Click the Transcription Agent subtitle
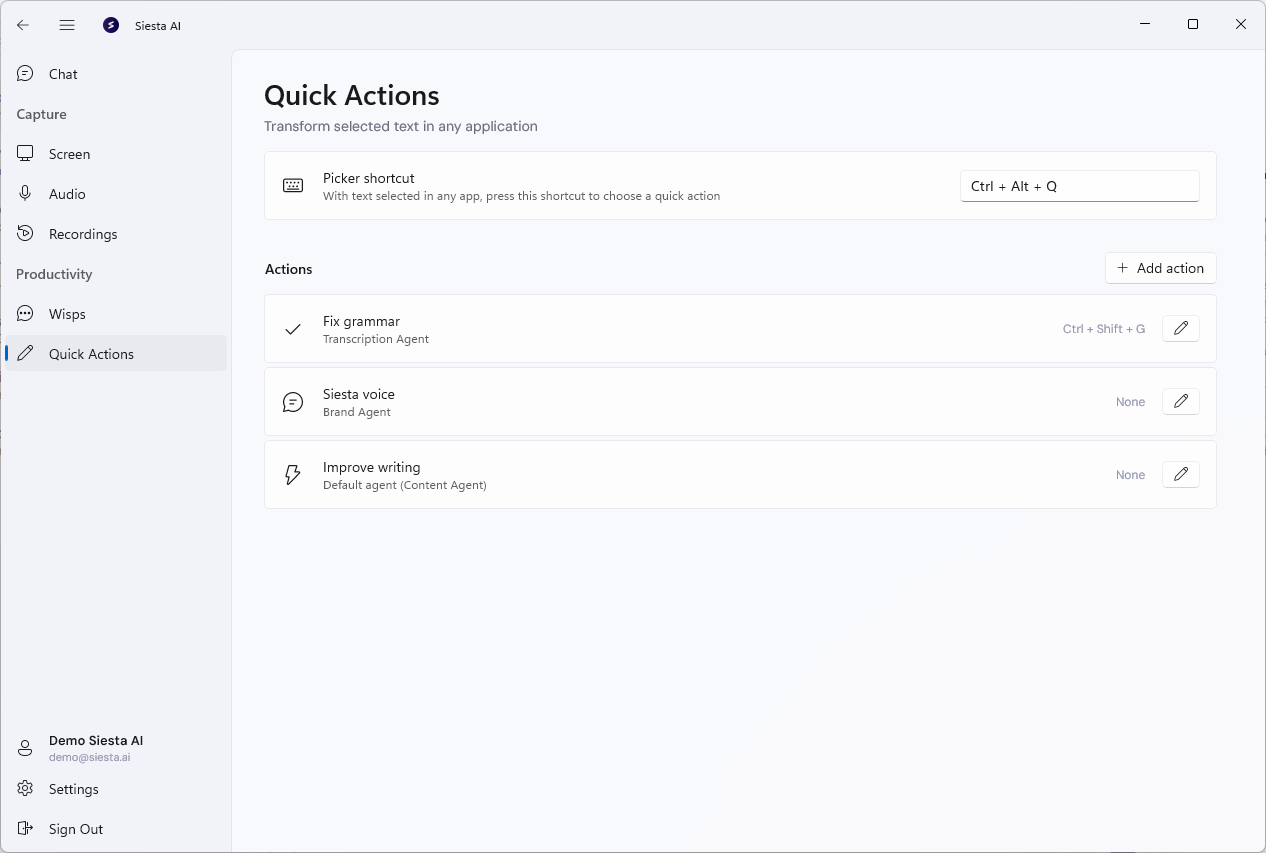The width and height of the screenshot is (1266, 853). (x=376, y=339)
